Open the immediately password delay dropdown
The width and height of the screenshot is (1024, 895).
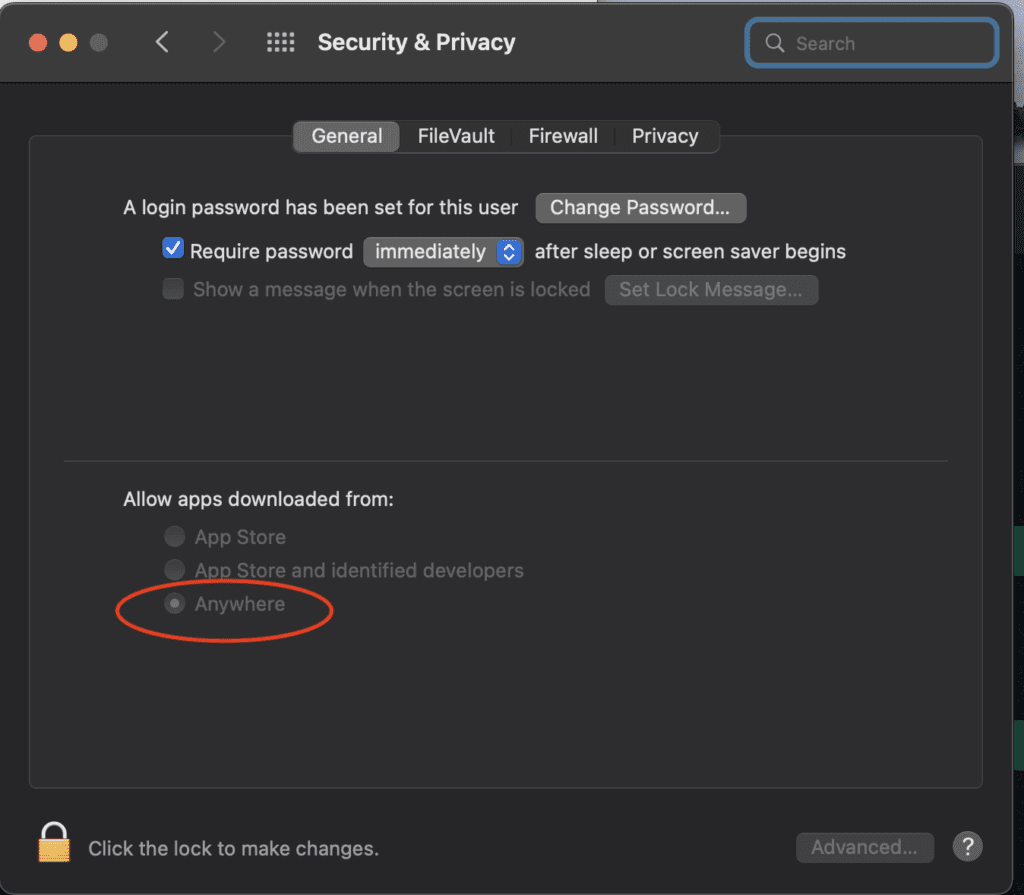pyautogui.click(x=443, y=252)
